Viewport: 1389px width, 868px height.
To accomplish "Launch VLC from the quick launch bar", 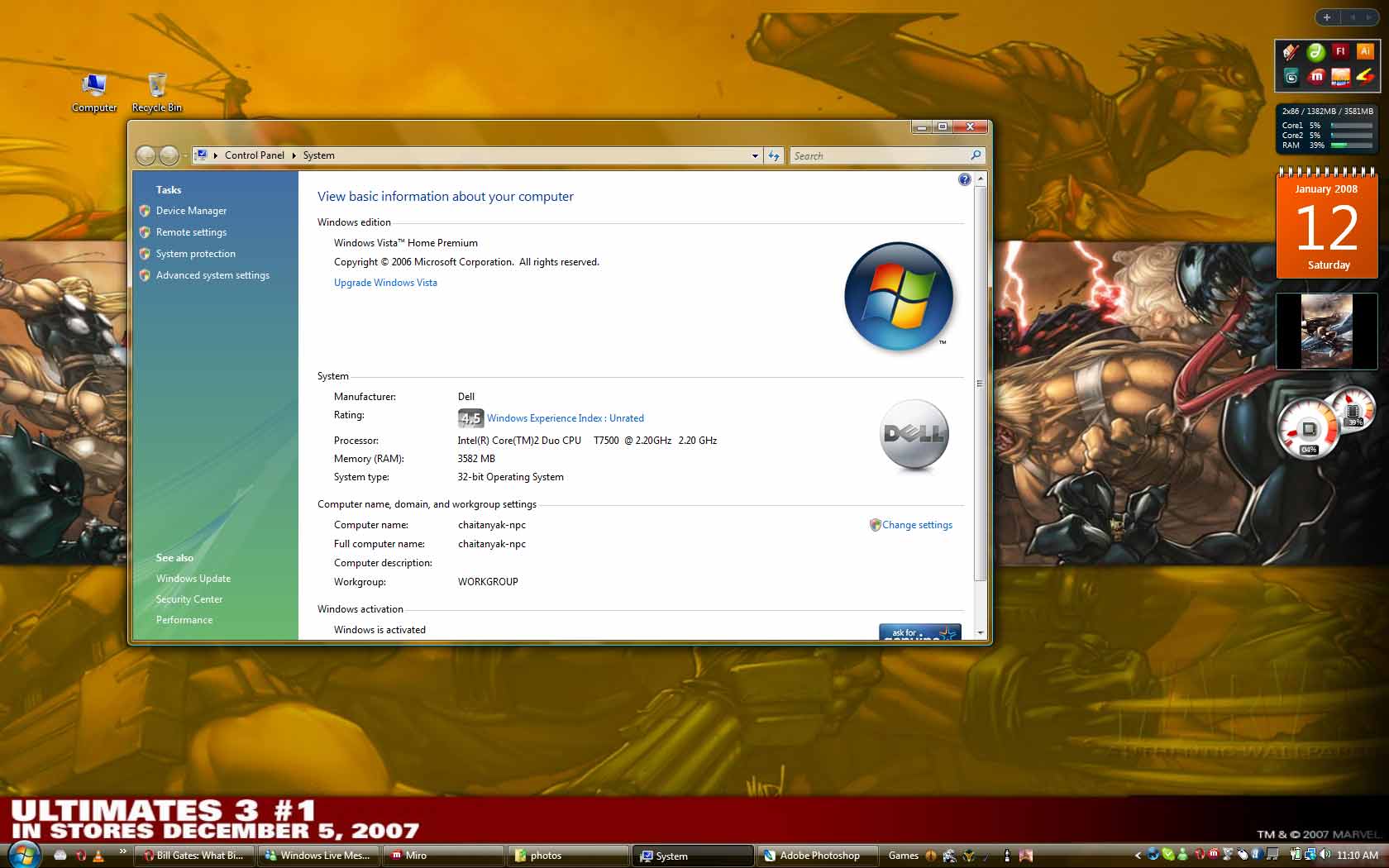I will pyautogui.click(x=98, y=856).
